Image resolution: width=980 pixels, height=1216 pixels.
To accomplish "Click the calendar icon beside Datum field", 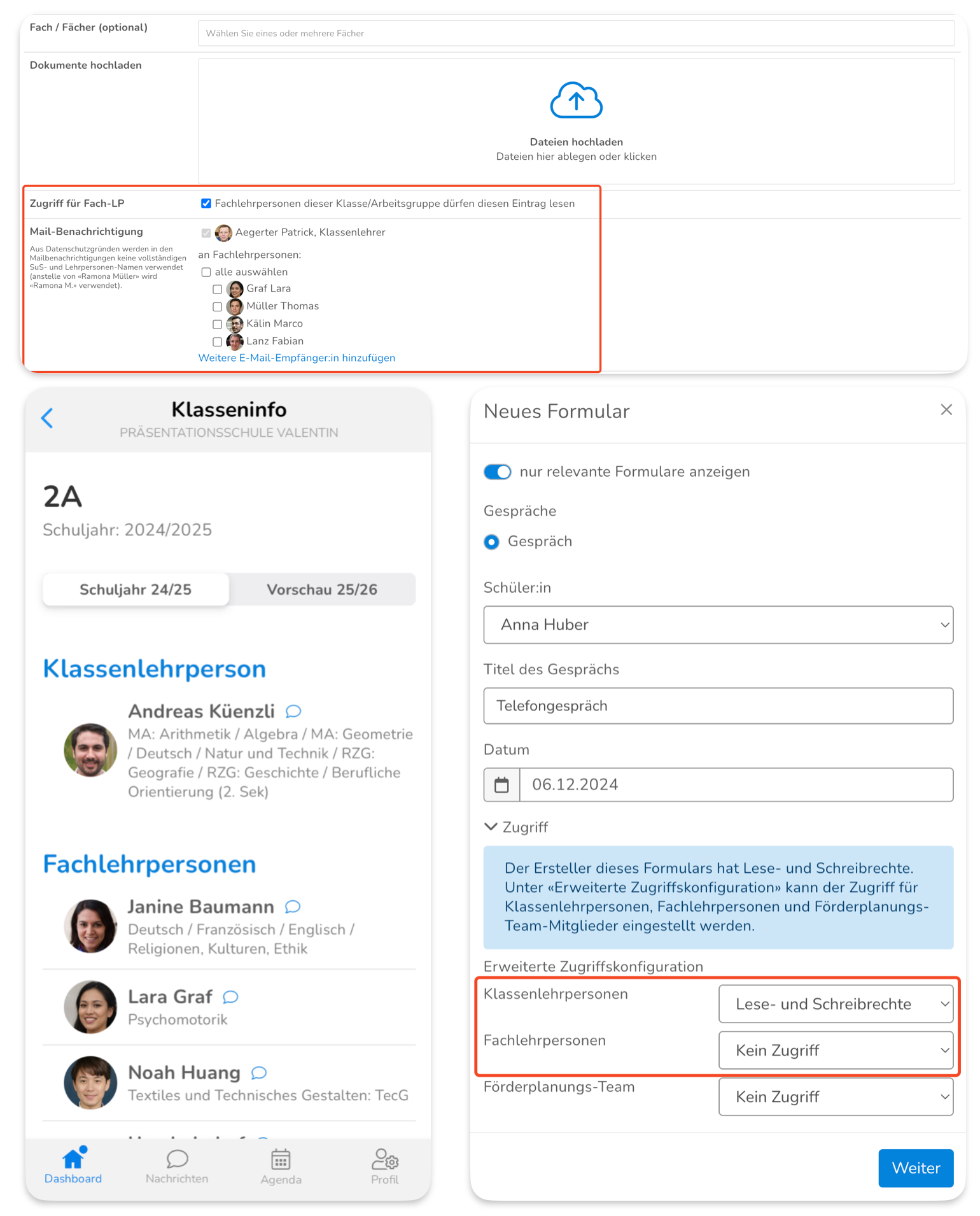I will pyautogui.click(x=501, y=785).
